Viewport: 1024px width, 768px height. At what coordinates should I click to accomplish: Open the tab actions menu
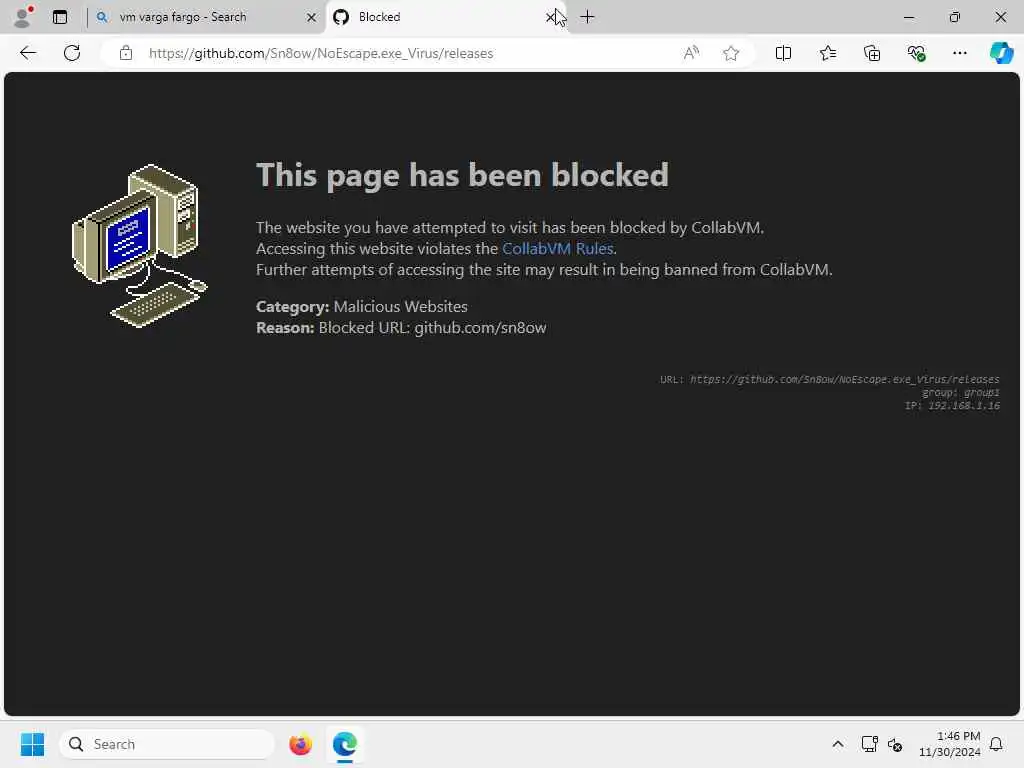(59, 17)
